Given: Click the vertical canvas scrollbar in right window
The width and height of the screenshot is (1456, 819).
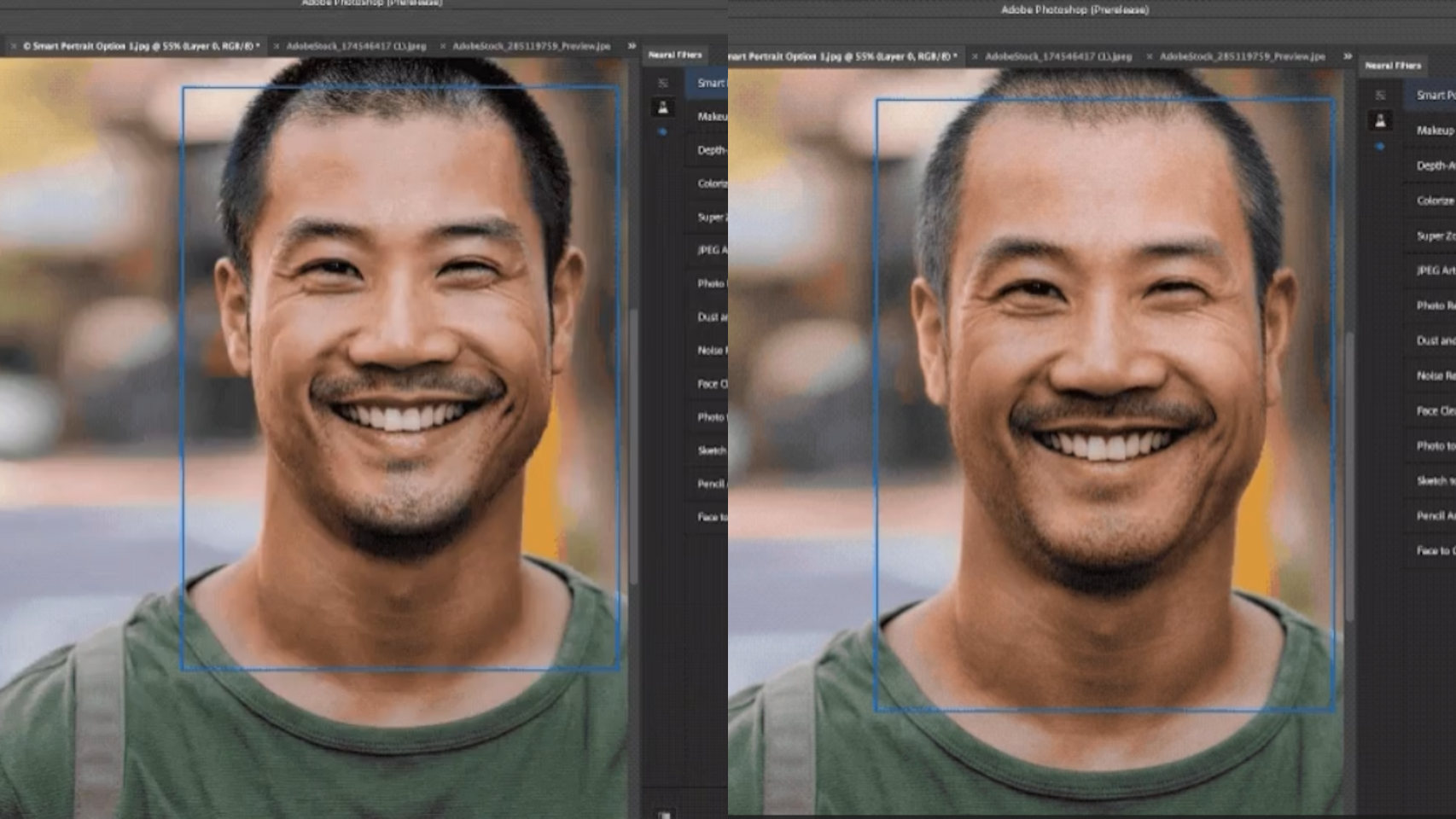Looking at the screenshot, I should click(1349, 478).
